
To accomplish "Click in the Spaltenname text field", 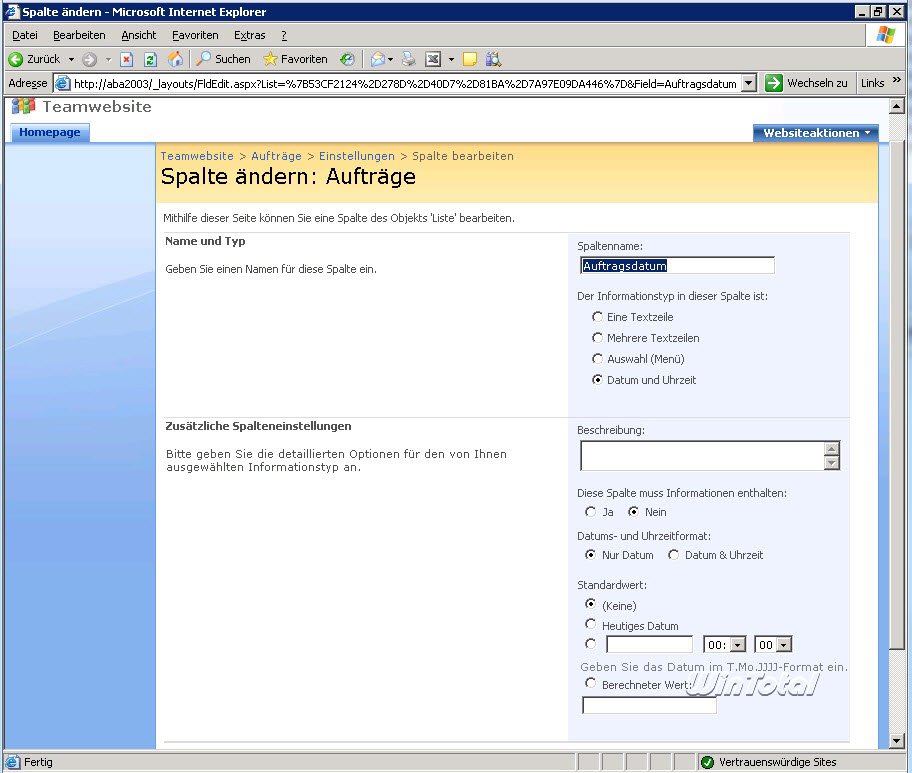I will tap(677, 265).
